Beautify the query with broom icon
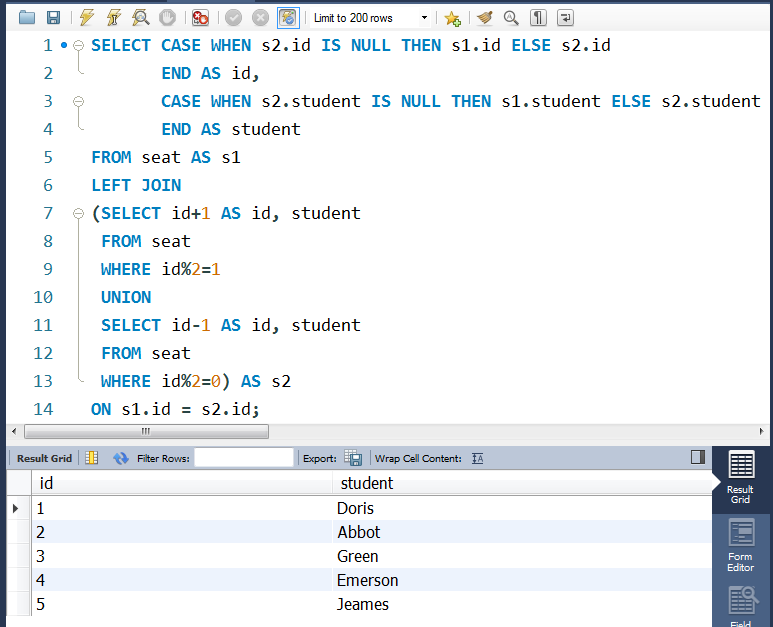 485,18
